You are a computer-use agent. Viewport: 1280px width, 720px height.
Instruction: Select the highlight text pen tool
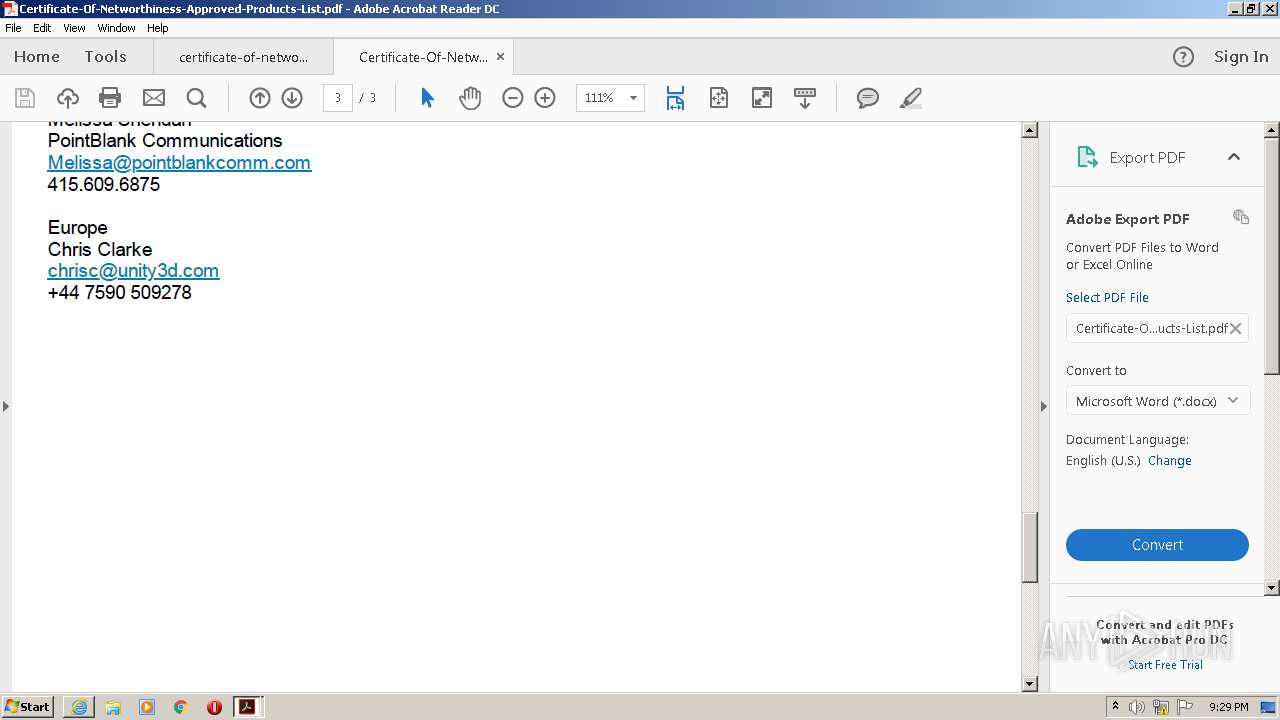click(911, 98)
